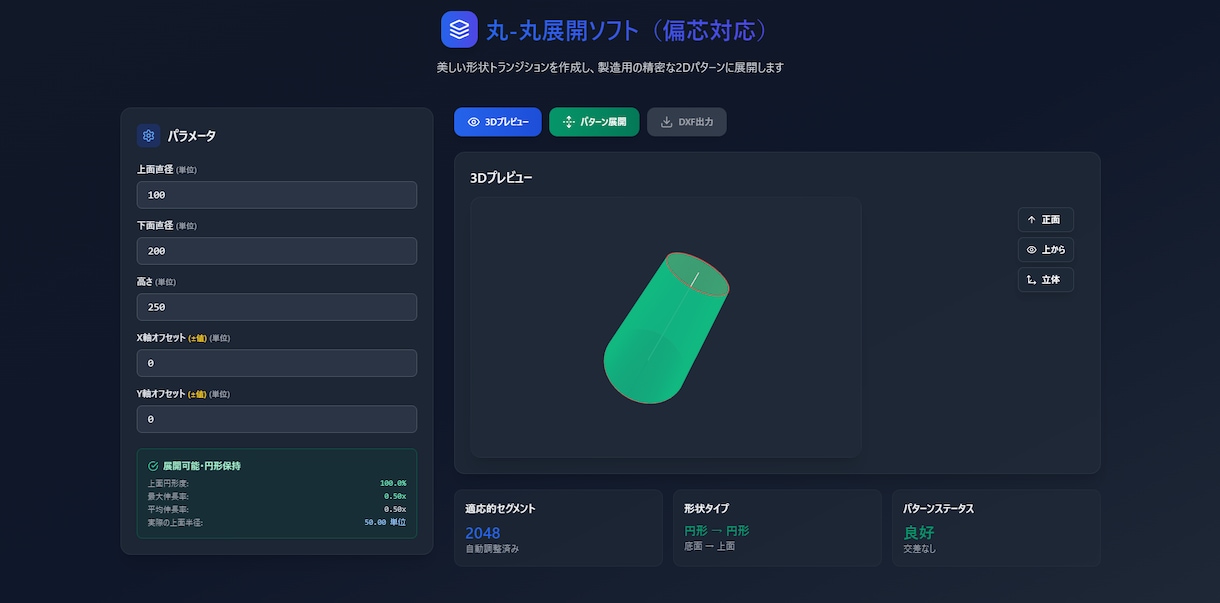Click the 良好 pattern status text
The image size is (1220, 603).
[919, 533]
